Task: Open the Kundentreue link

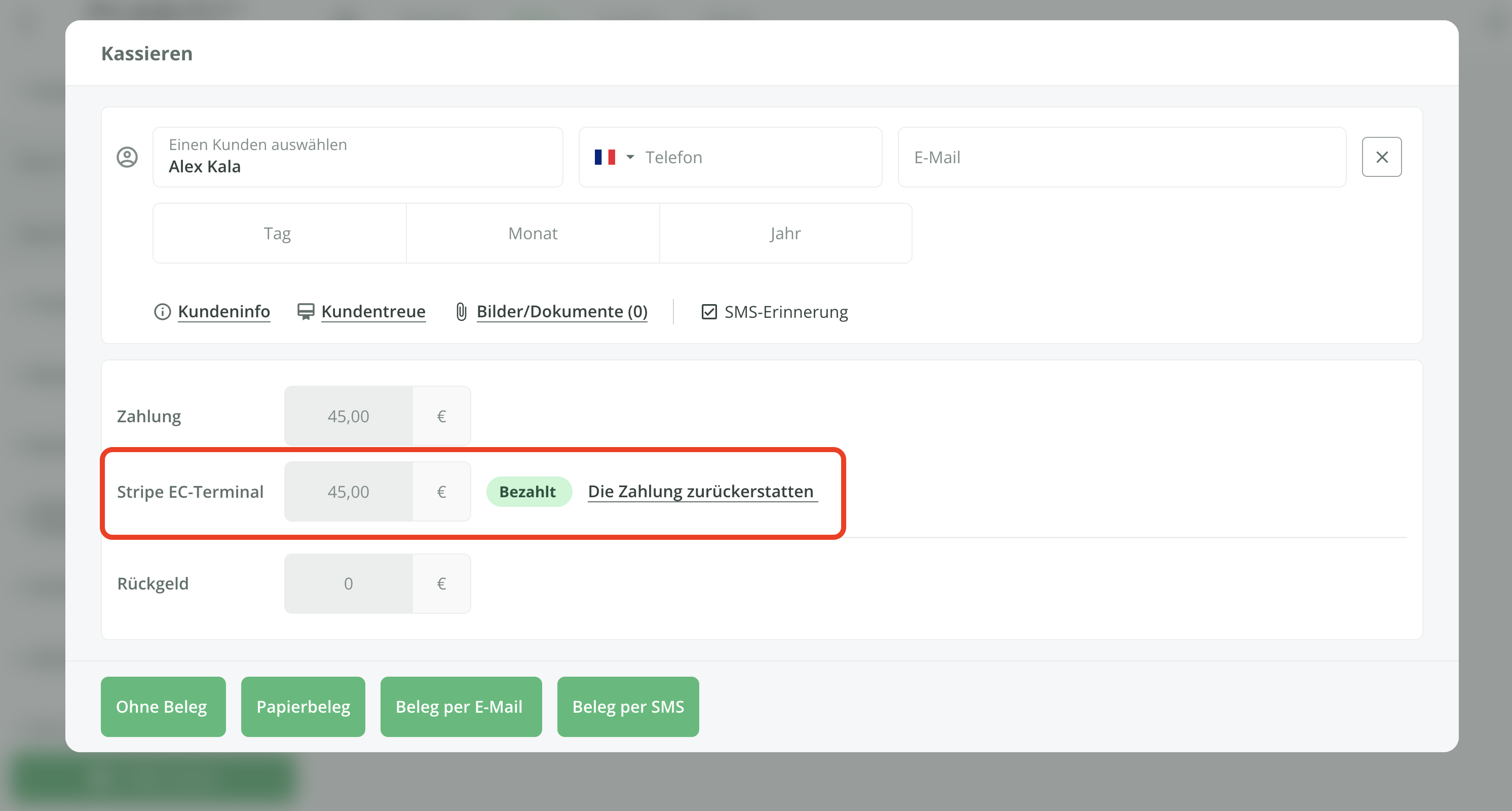Action: pos(373,312)
